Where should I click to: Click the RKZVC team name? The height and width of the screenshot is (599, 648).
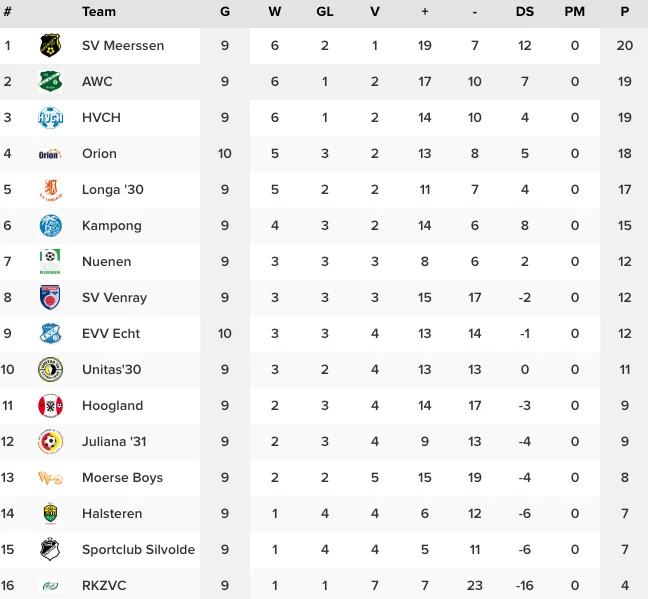[104, 585]
